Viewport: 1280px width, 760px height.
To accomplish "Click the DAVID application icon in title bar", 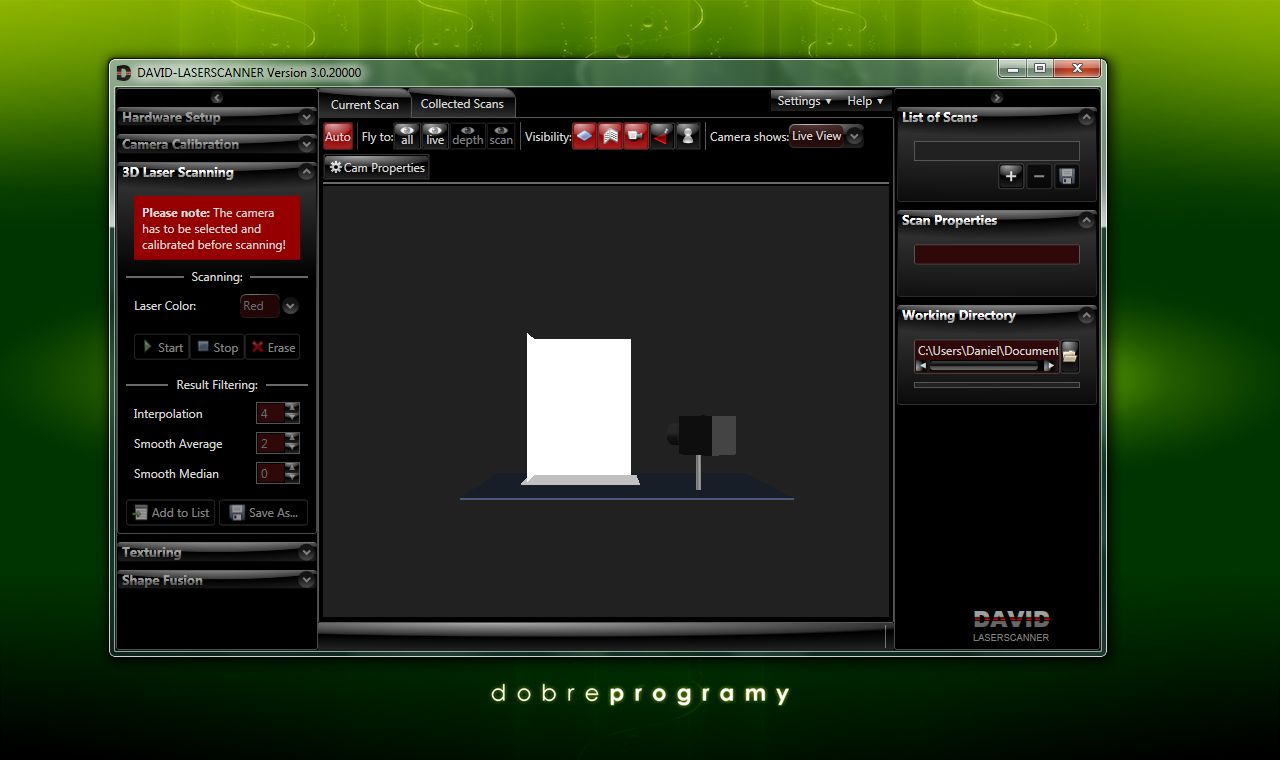I will point(124,72).
